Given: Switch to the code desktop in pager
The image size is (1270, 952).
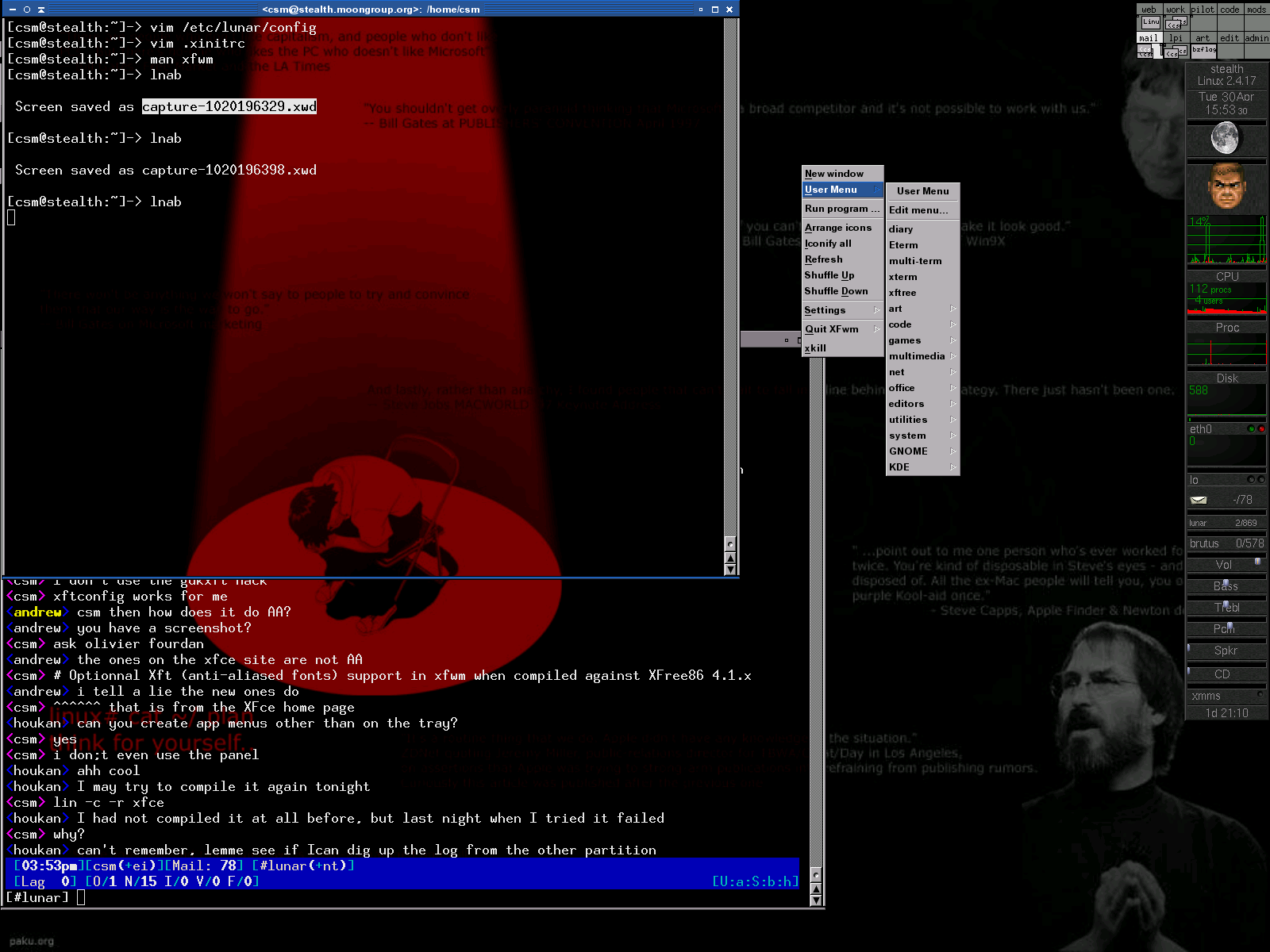Looking at the screenshot, I should 1230,10.
